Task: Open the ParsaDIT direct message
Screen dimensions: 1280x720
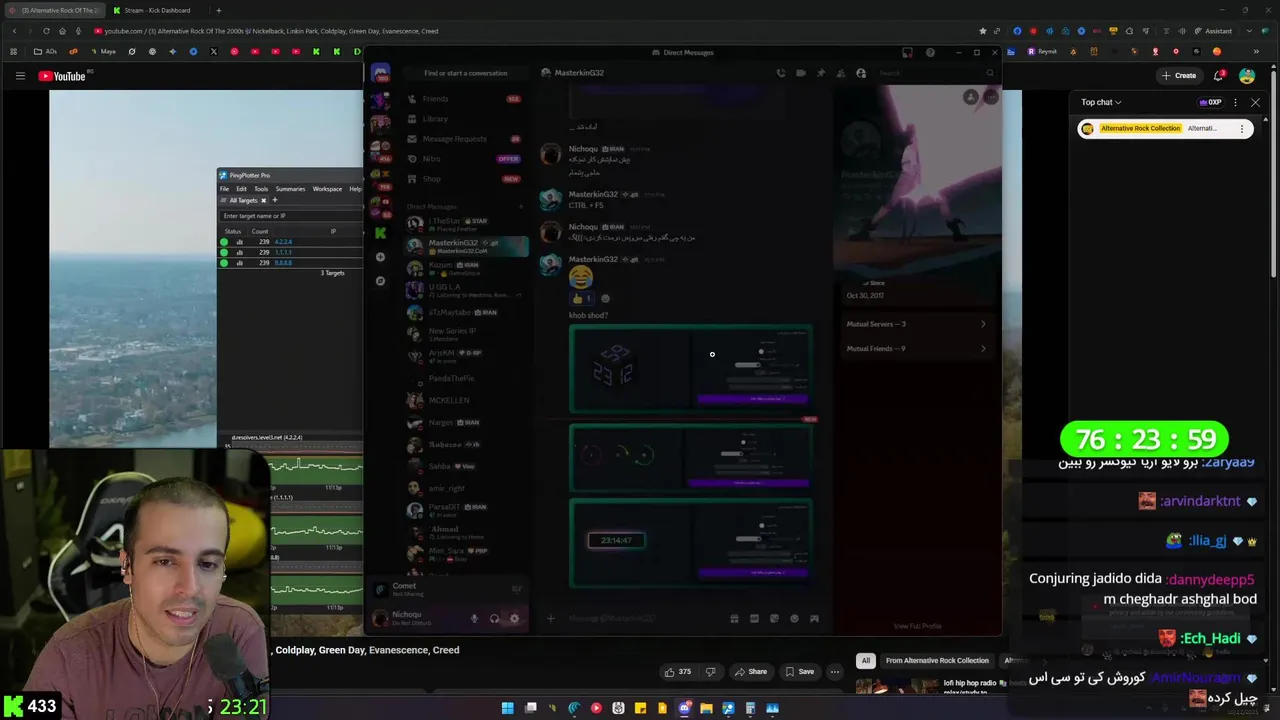Action: [x=465, y=510]
